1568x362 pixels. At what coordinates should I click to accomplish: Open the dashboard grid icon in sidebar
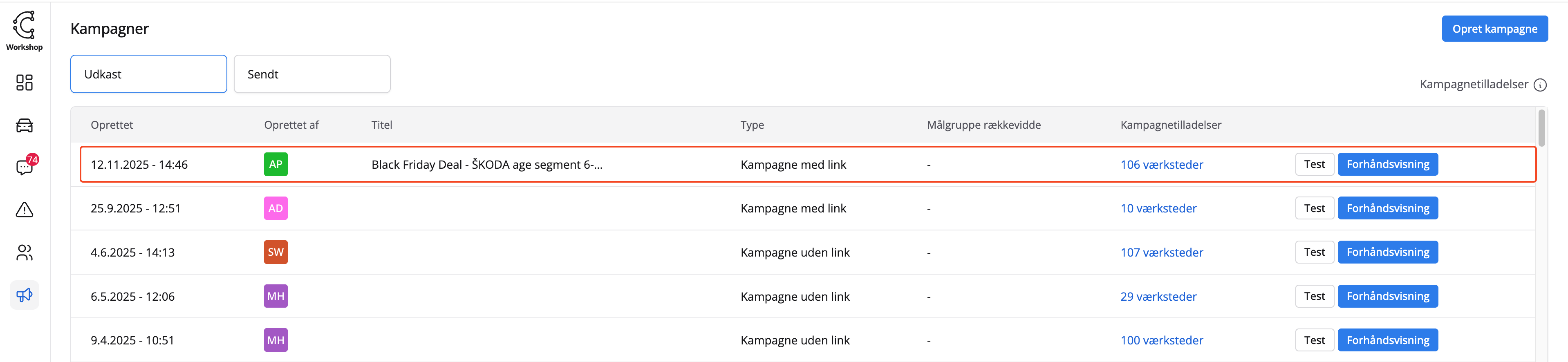click(25, 83)
